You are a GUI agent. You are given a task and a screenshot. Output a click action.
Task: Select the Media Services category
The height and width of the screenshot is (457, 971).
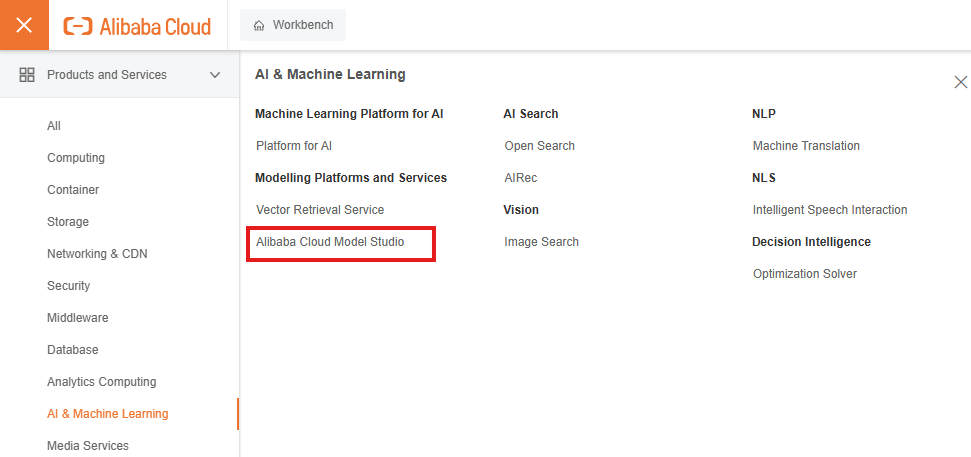tap(88, 446)
